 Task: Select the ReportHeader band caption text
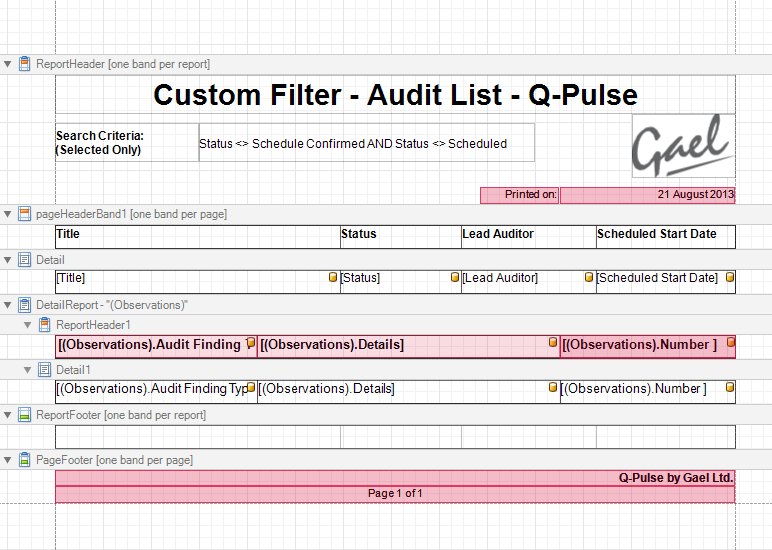123,64
